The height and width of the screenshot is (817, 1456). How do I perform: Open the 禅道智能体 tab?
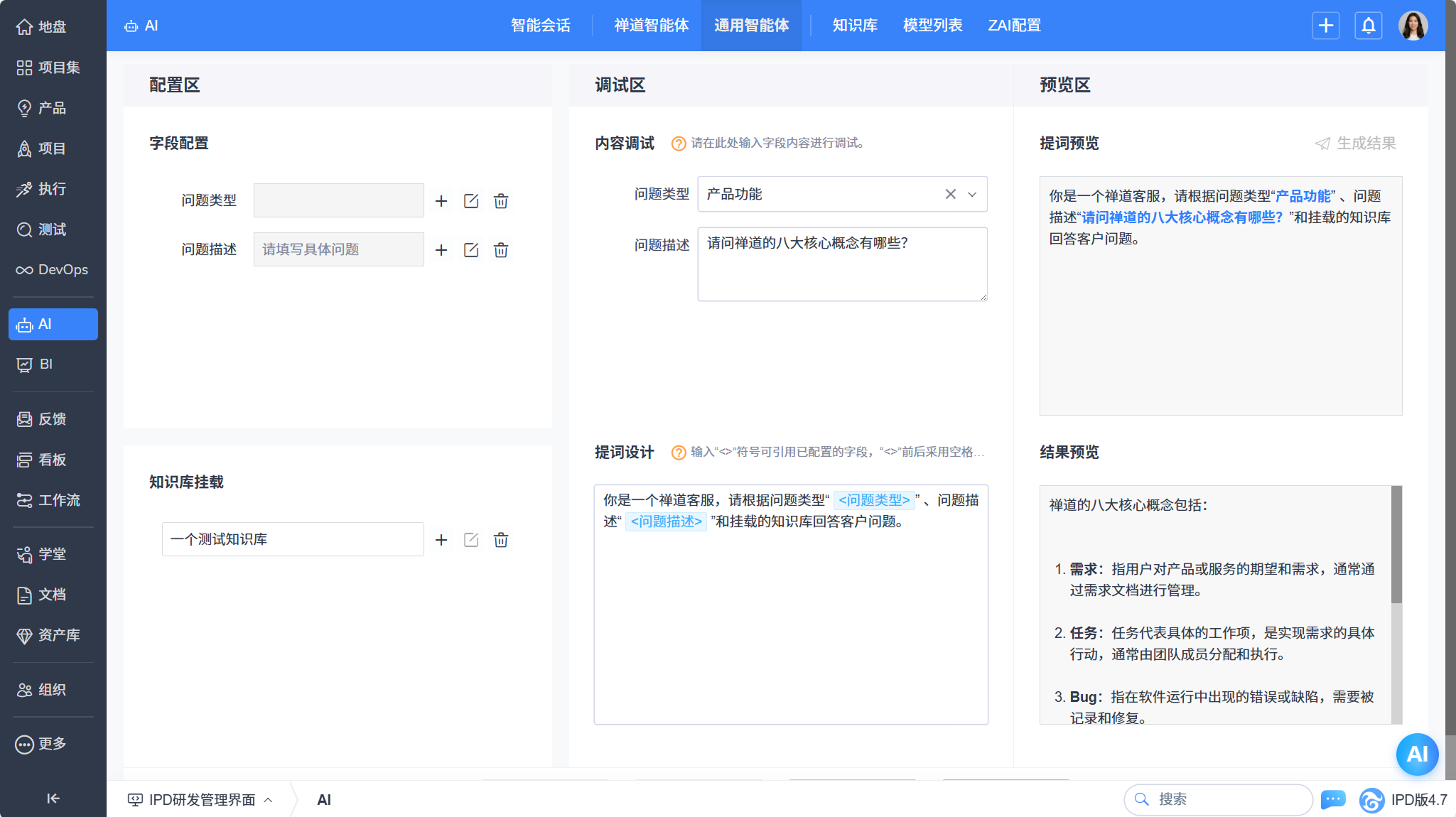pyautogui.click(x=651, y=26)
